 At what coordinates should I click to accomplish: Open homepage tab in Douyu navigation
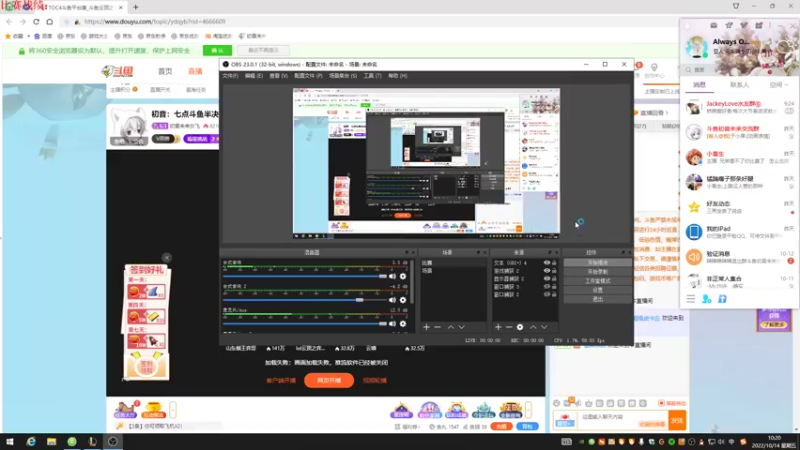pyautogui.click(x=165, y=71)
